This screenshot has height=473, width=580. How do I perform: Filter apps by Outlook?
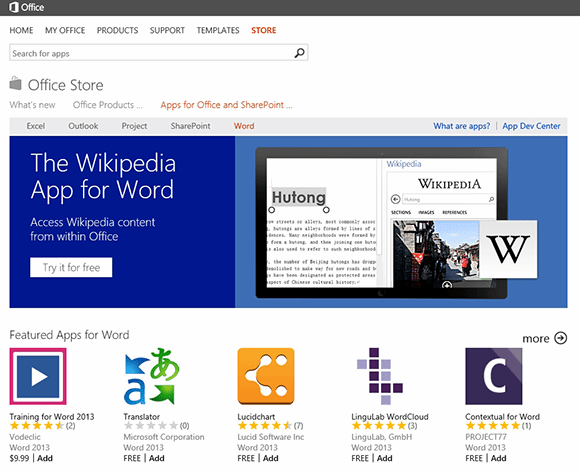(x=83, y=126)
